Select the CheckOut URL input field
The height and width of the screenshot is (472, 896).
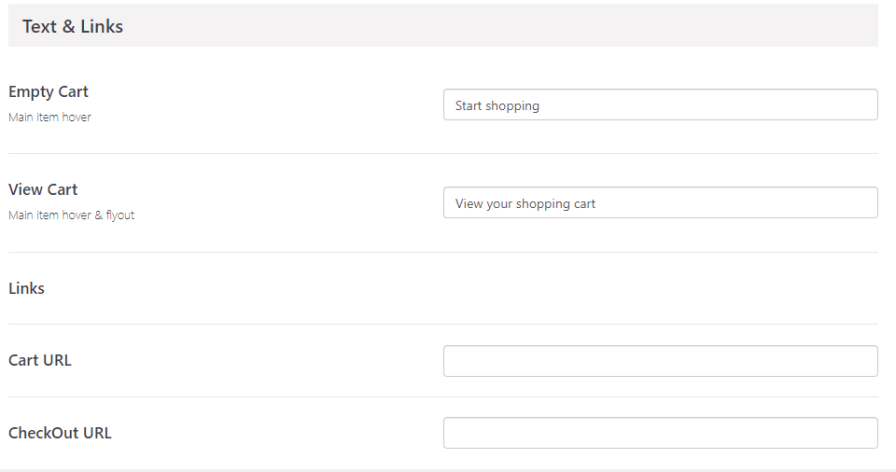pyautogui.click(x=660, y=433)
